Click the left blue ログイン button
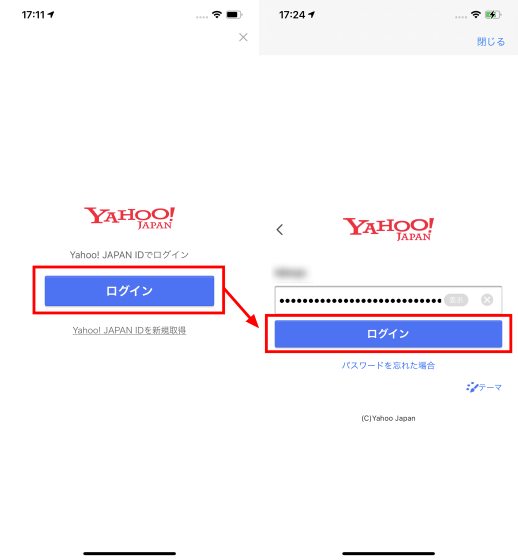 (x=129, y=291)
